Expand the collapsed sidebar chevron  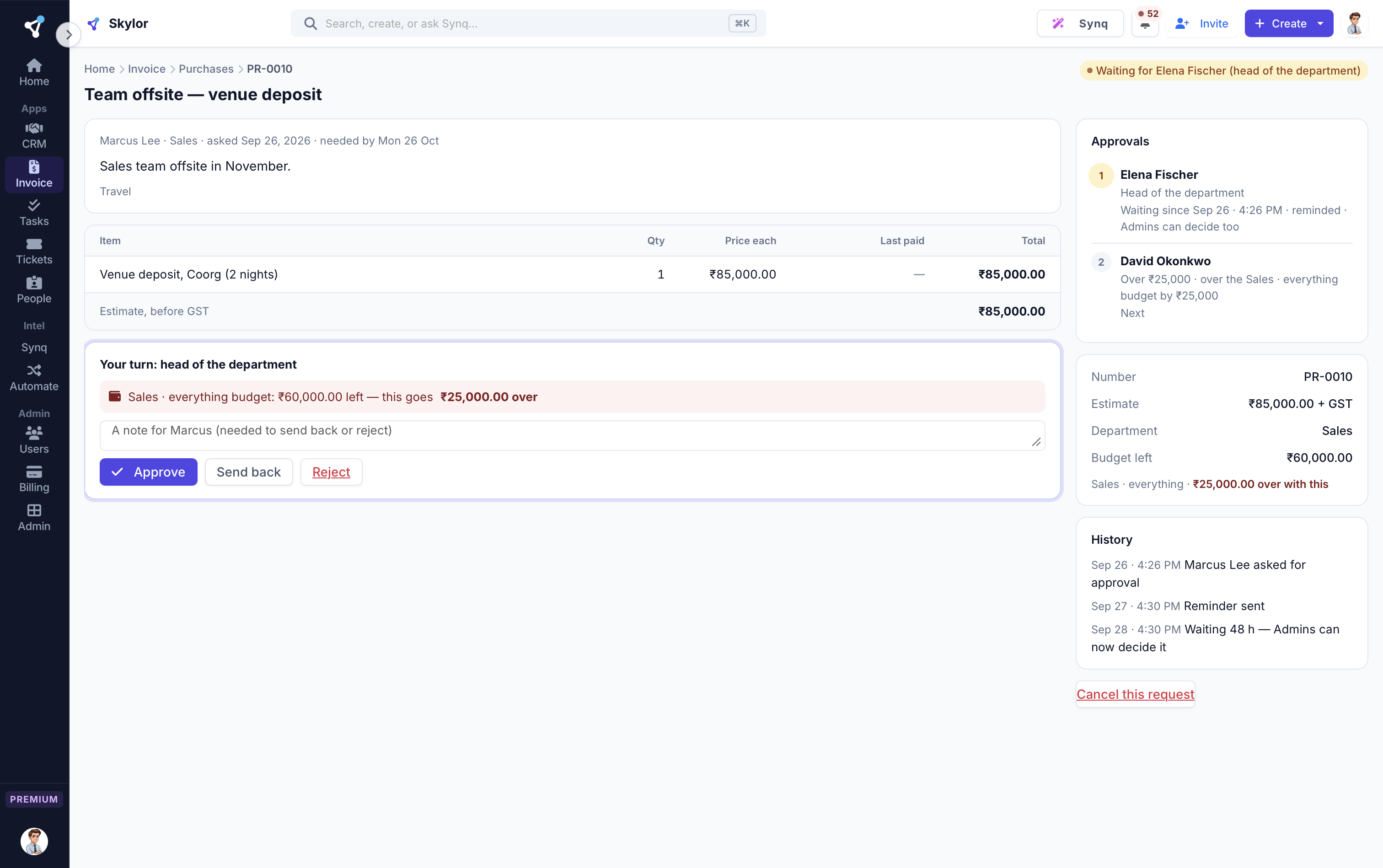[x=68, y=35]
